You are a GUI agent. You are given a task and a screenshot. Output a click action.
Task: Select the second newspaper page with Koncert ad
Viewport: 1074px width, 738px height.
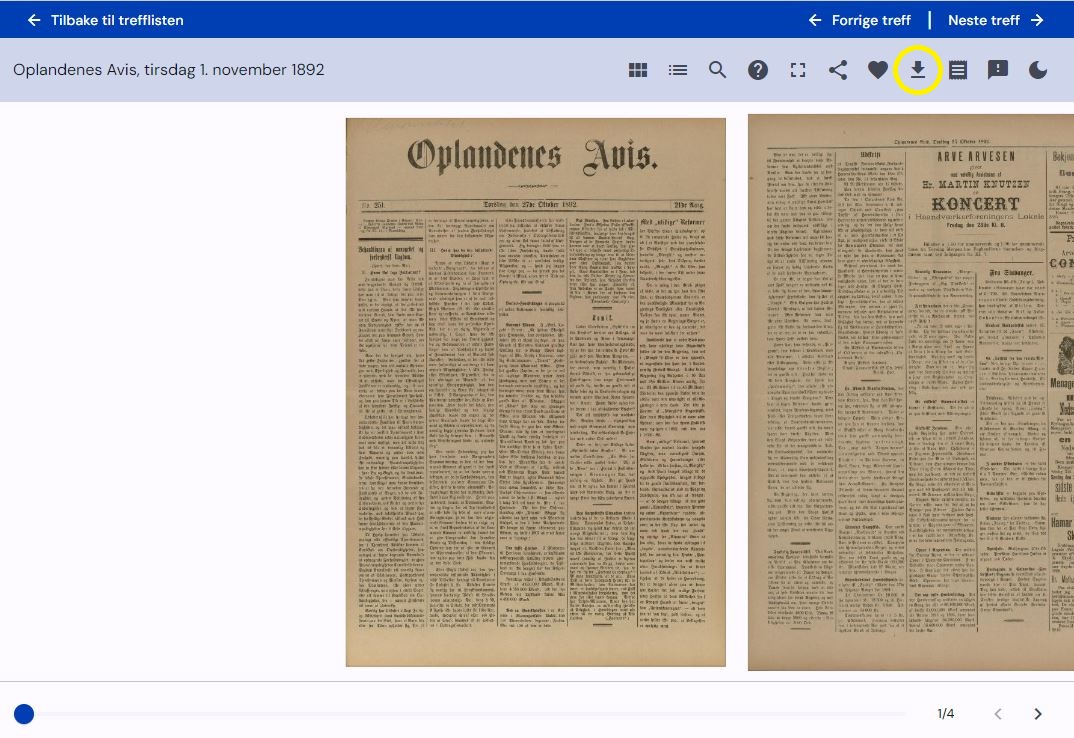point(910,392)
